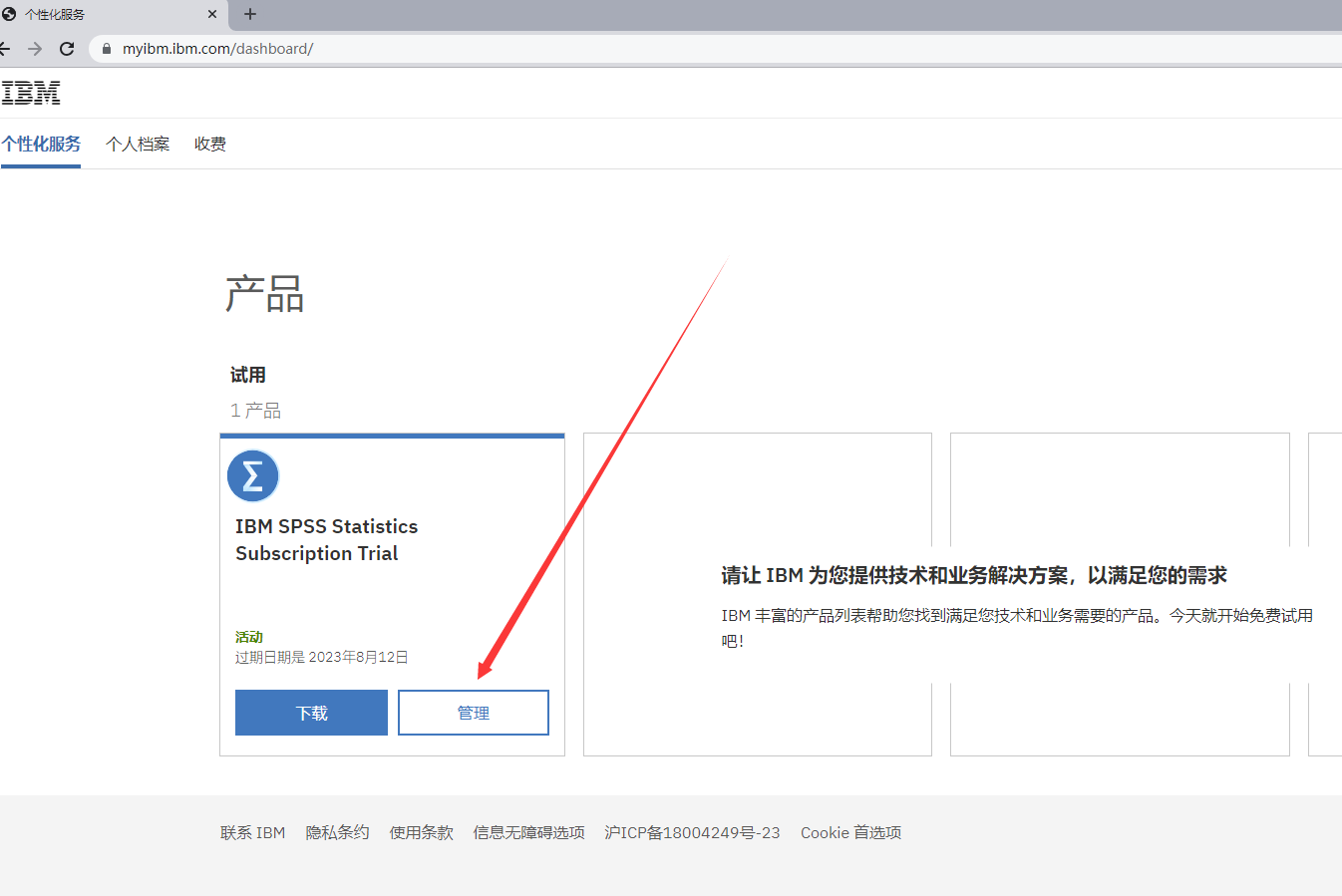
Task: Click the 下载 download button
Action: click(311, 712)
